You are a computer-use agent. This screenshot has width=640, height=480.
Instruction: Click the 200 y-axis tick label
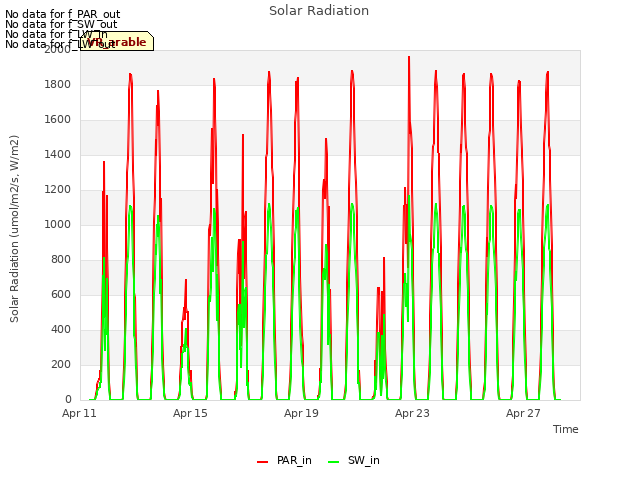tap(61, 364)
